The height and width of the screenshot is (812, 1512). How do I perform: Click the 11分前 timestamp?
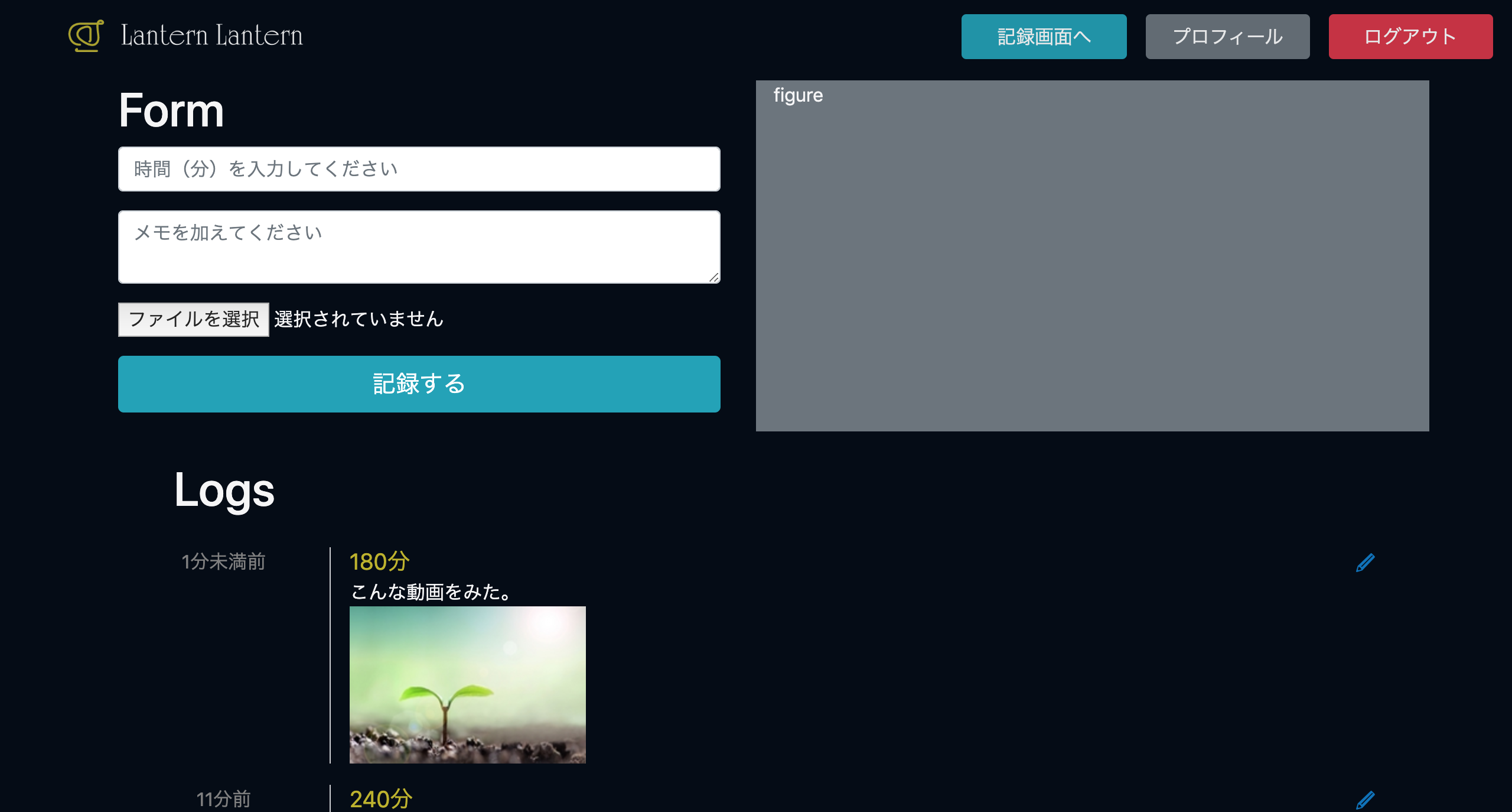223,799
